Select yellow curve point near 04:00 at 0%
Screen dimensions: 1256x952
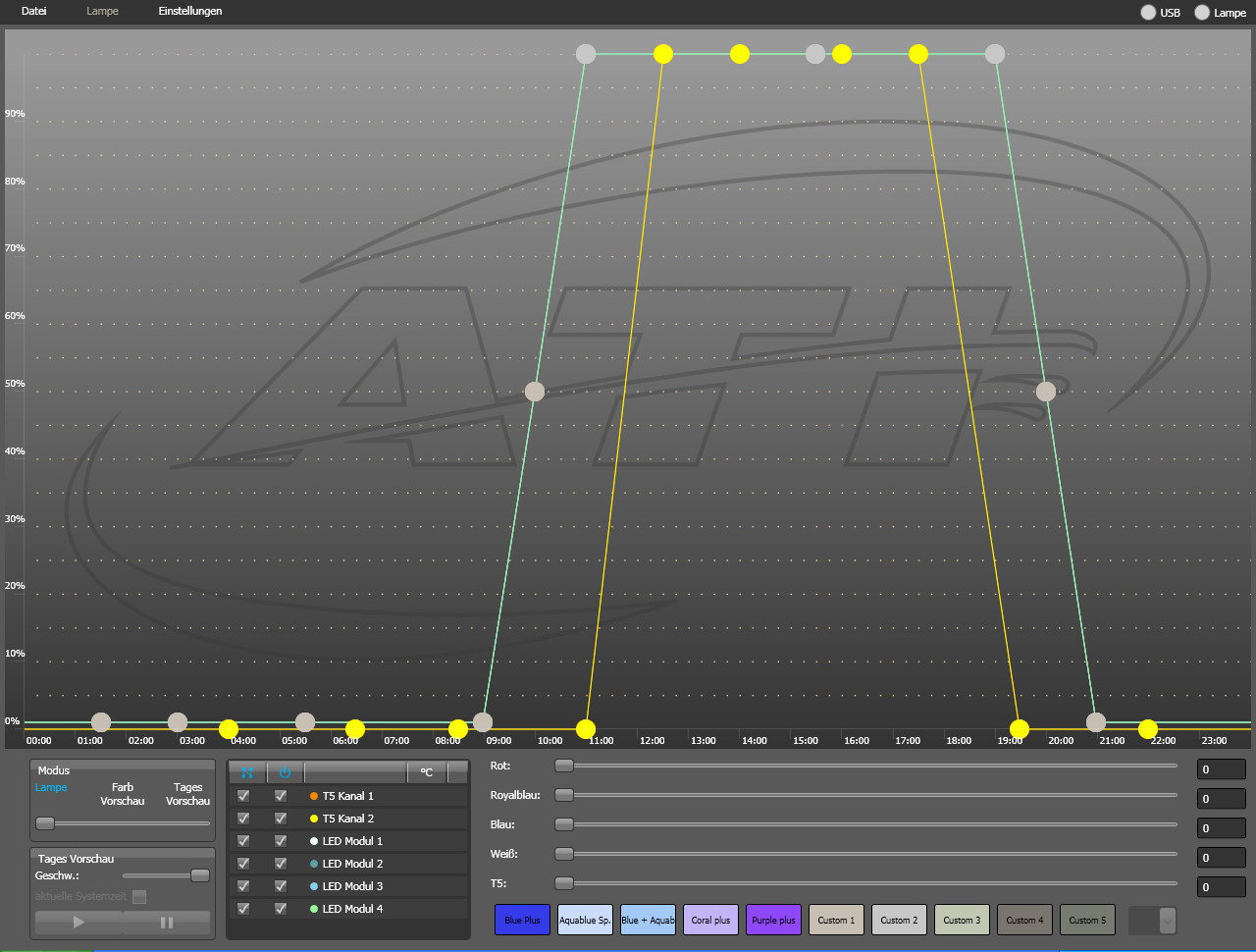point(229,729)
